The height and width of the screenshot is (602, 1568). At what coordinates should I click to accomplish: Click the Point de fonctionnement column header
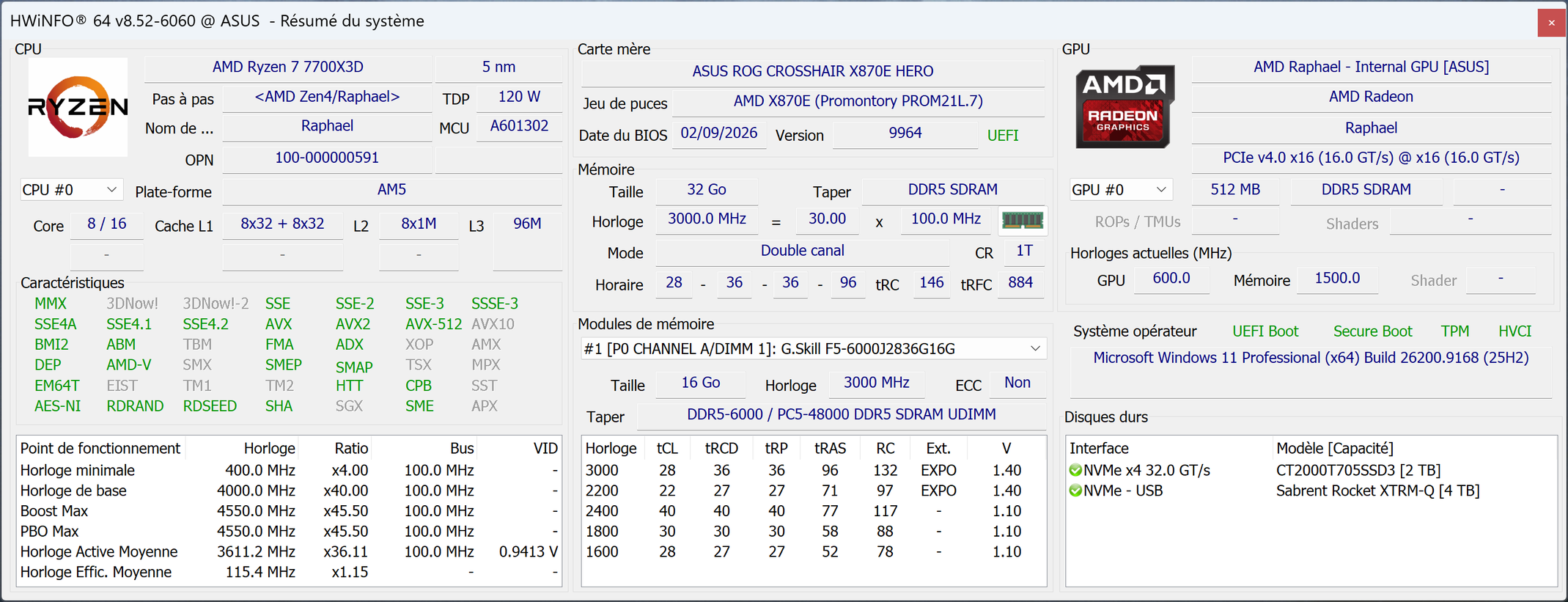(100, 448)
